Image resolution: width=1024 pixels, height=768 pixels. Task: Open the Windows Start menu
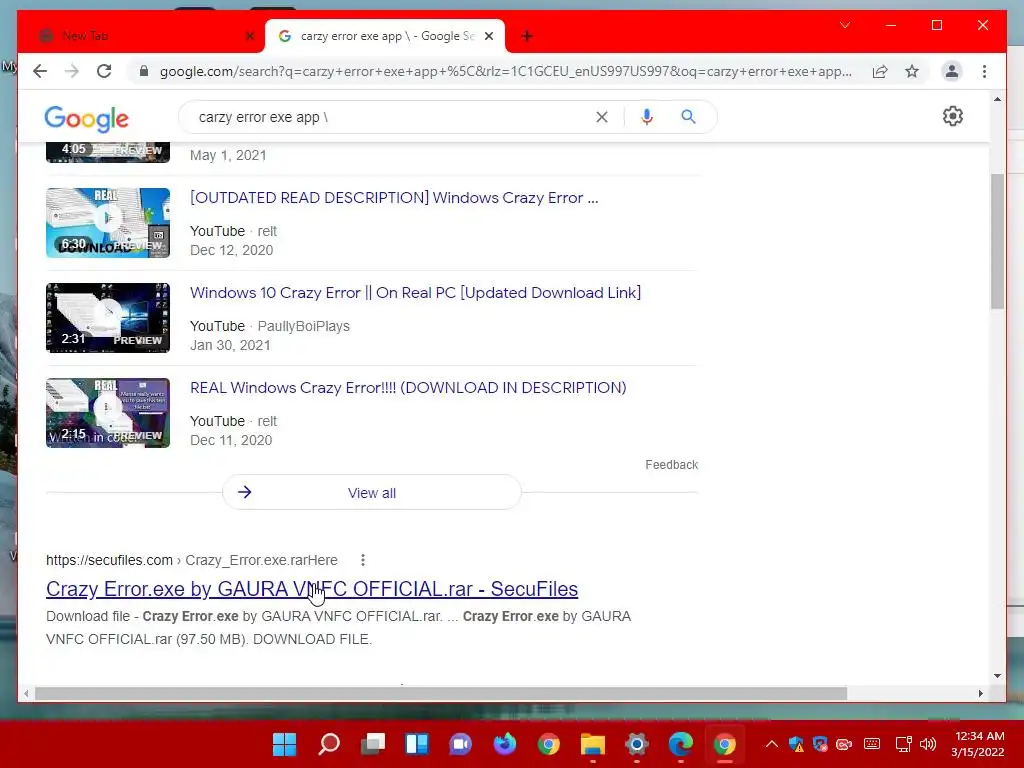click(284, 744)
